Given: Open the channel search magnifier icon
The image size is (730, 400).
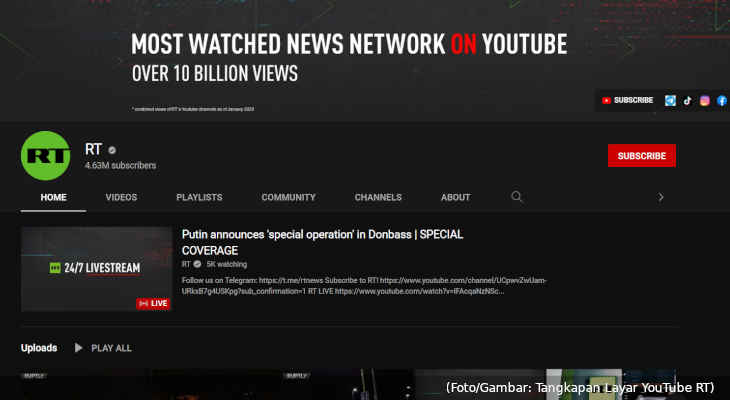Looking at the screenshot, I should pos(517,197).
